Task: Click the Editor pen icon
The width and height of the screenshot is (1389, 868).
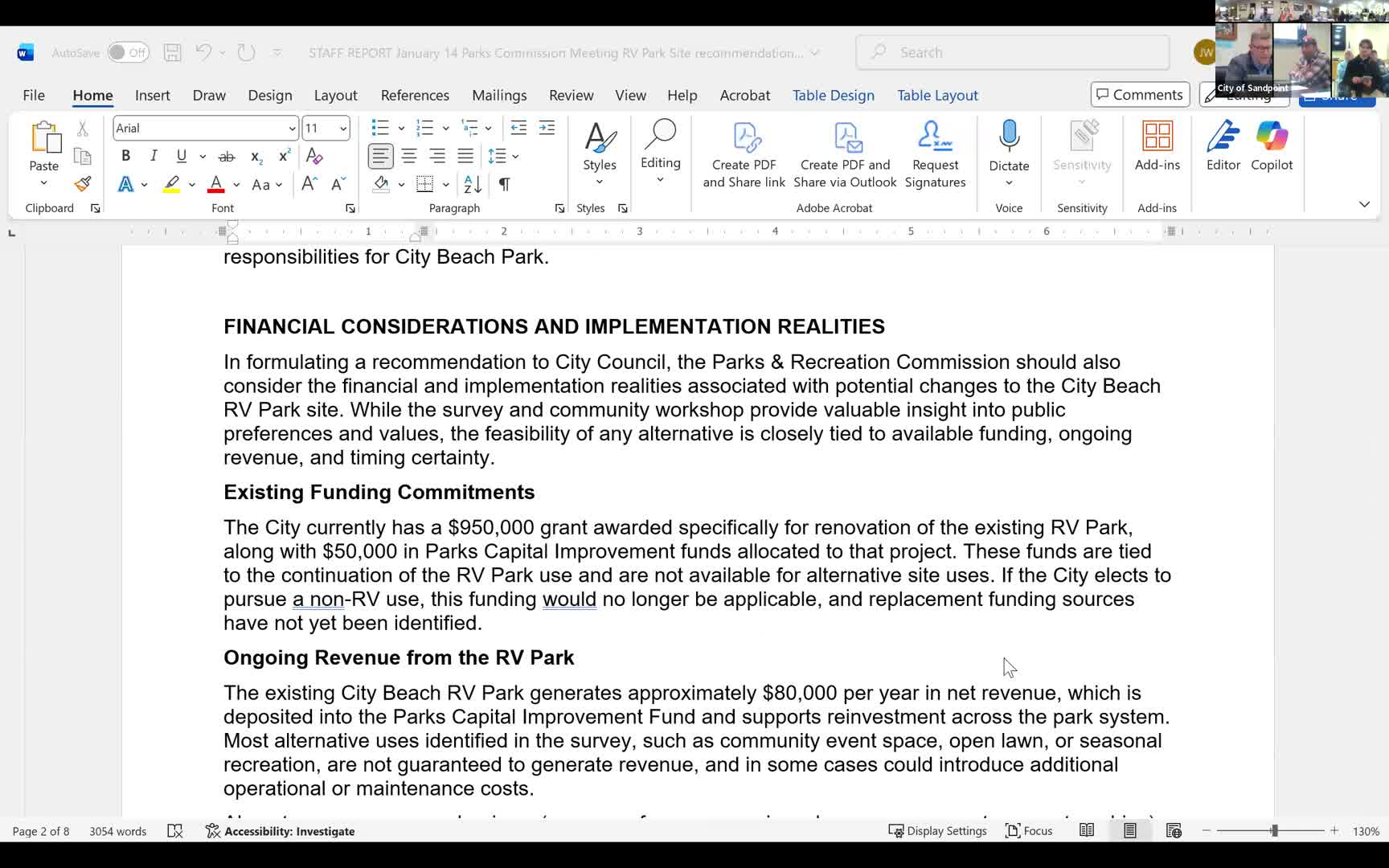Action: 1223,145
